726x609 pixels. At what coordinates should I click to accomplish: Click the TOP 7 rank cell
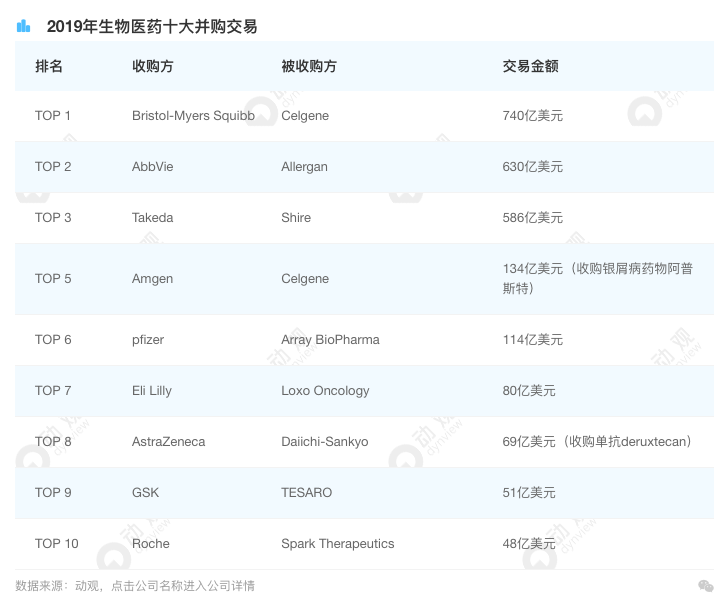tap(53, 391)
